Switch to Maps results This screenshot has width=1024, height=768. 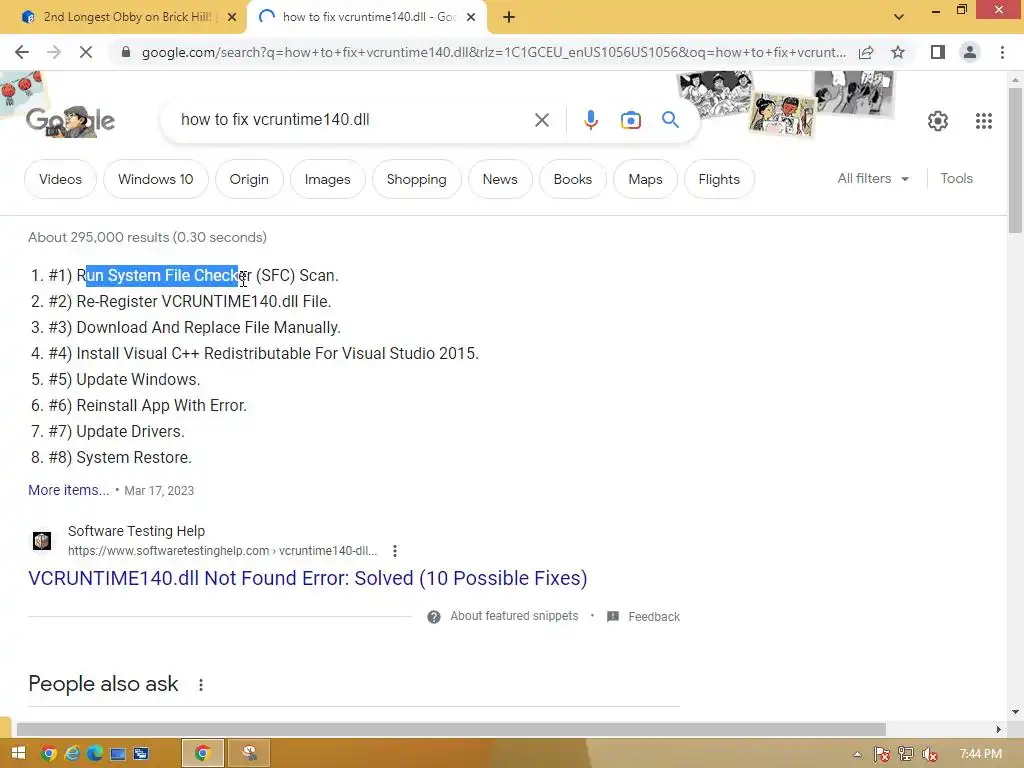[x=645, y=179]
